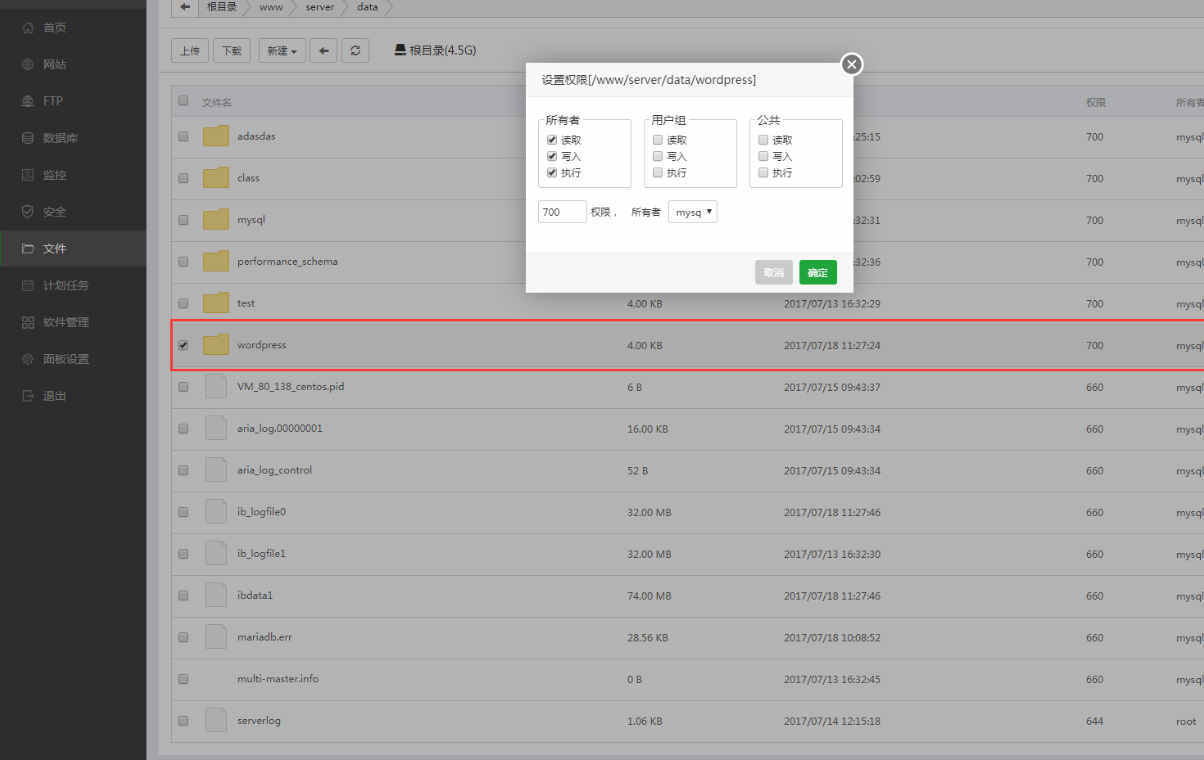Click the 取消 cancel button

773,272
